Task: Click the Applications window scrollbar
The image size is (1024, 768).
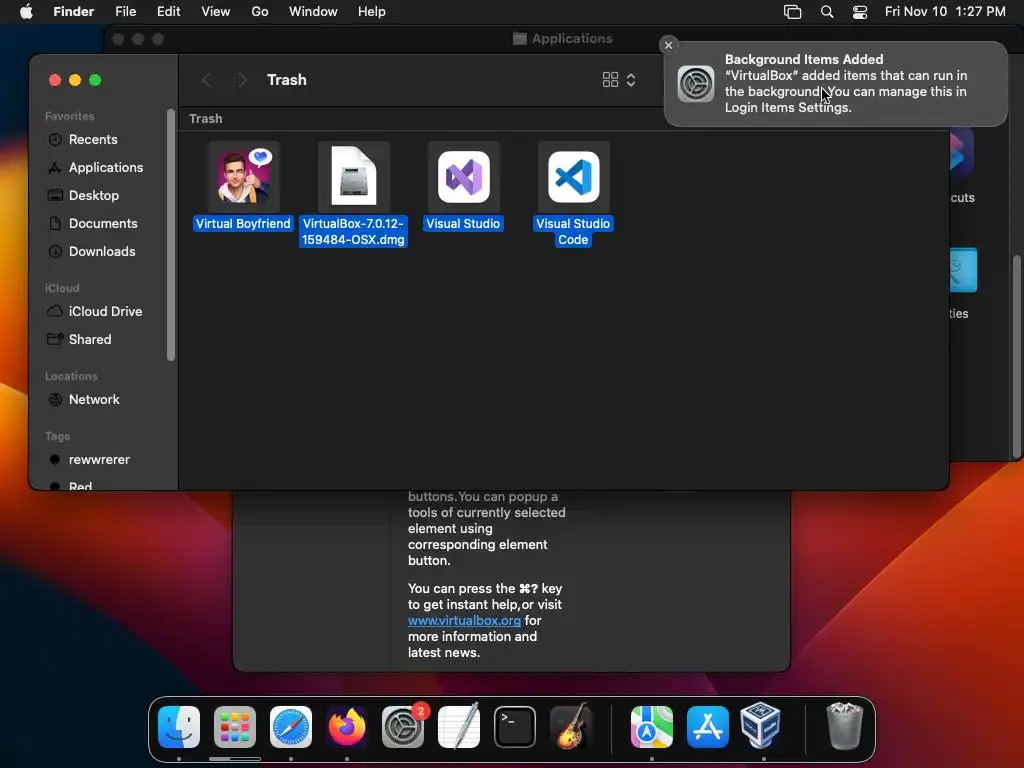Action: pyautogui.click(x=1016, y=356)
